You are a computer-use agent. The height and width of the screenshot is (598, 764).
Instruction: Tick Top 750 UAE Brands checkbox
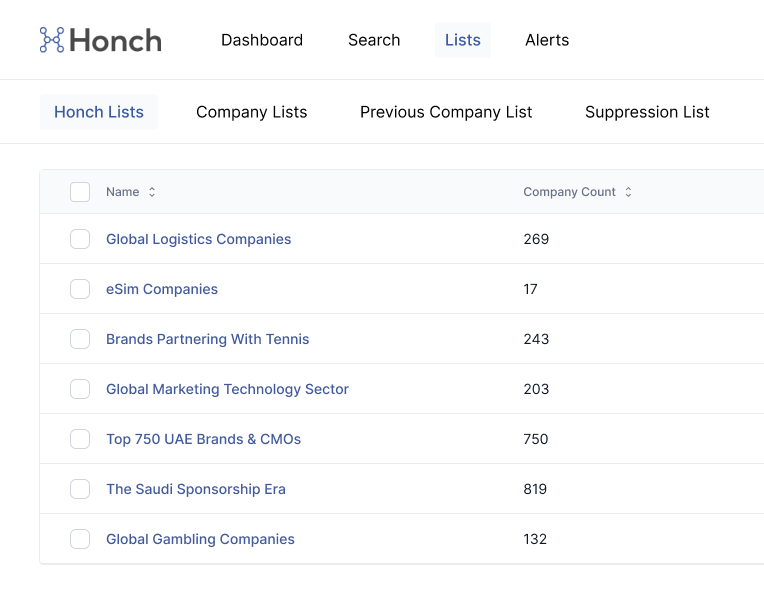pos(80,439)
